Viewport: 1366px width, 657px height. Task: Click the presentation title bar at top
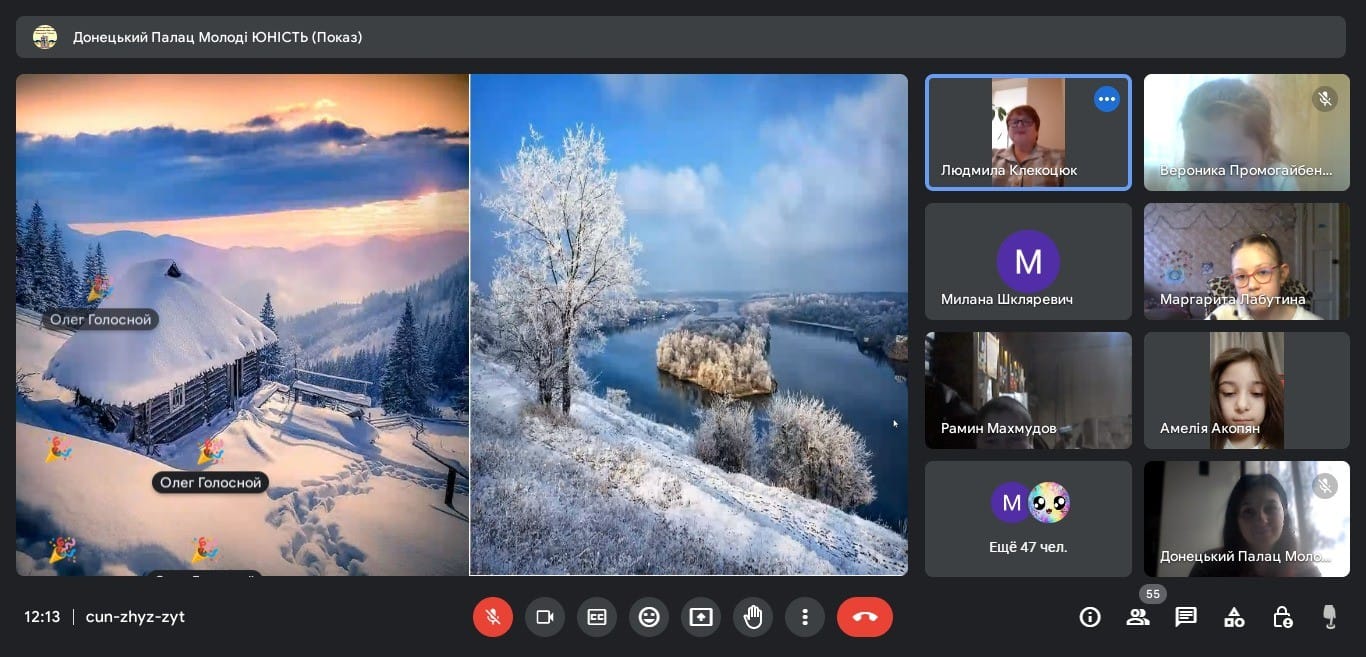coord(683,37)
